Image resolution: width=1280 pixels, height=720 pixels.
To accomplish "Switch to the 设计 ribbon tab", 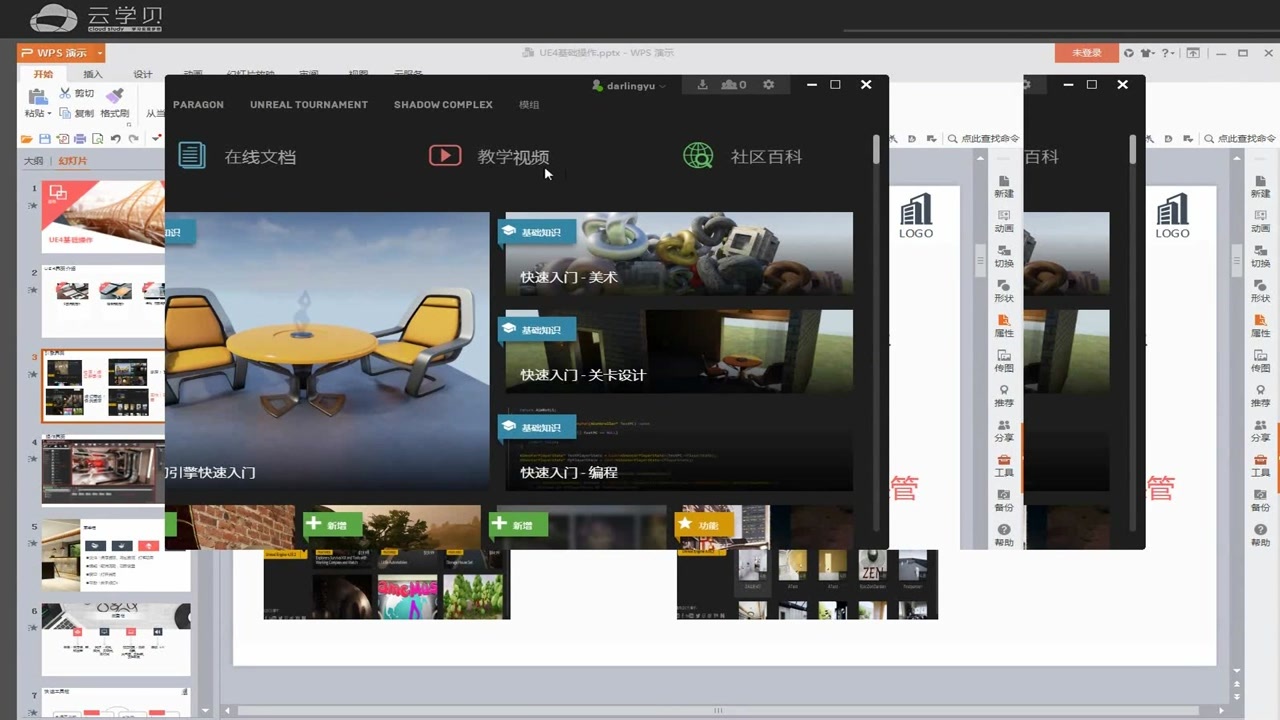I will (x=143, y=74).
